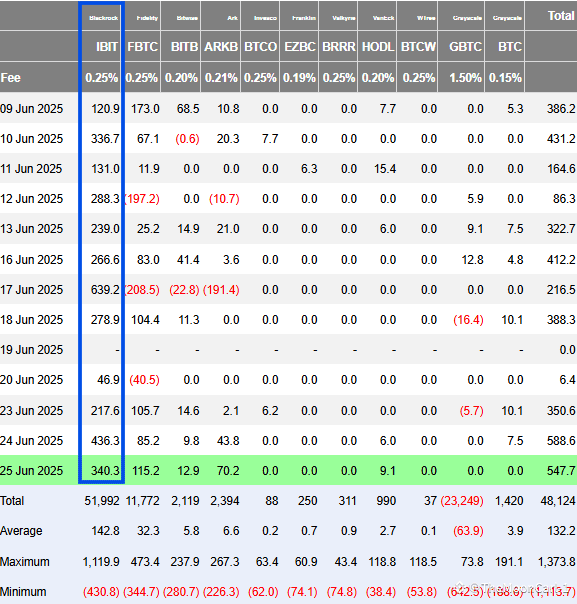Click the red (208.5) FBTC value
The image size is (577, 604).
tap(142, 290)
